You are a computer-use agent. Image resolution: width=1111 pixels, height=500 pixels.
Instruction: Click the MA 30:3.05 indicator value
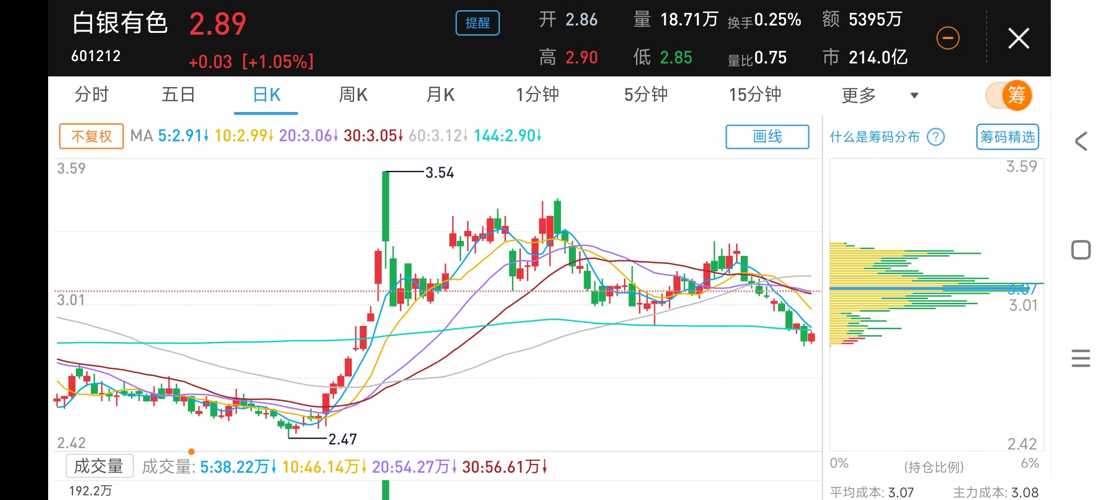[373, 136]
